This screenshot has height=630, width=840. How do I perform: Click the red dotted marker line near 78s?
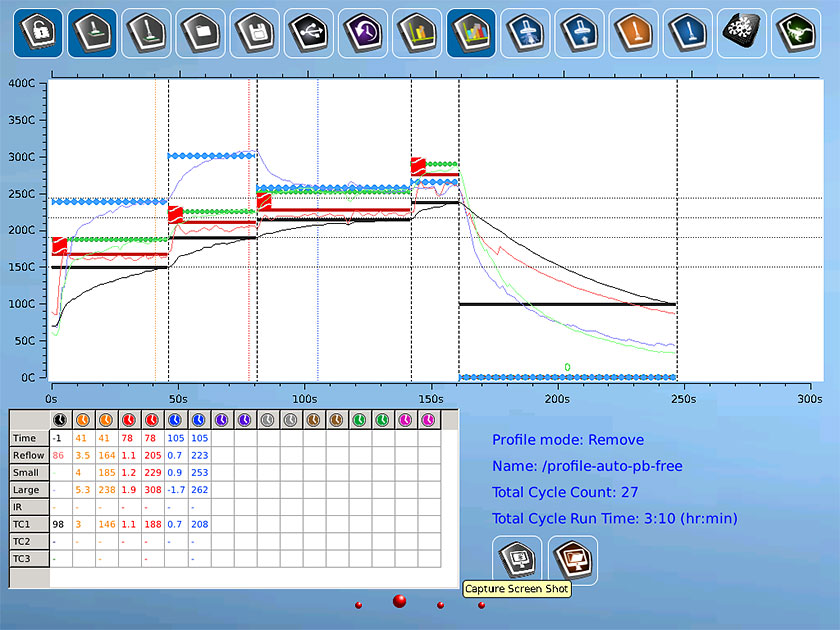point(249,230)
